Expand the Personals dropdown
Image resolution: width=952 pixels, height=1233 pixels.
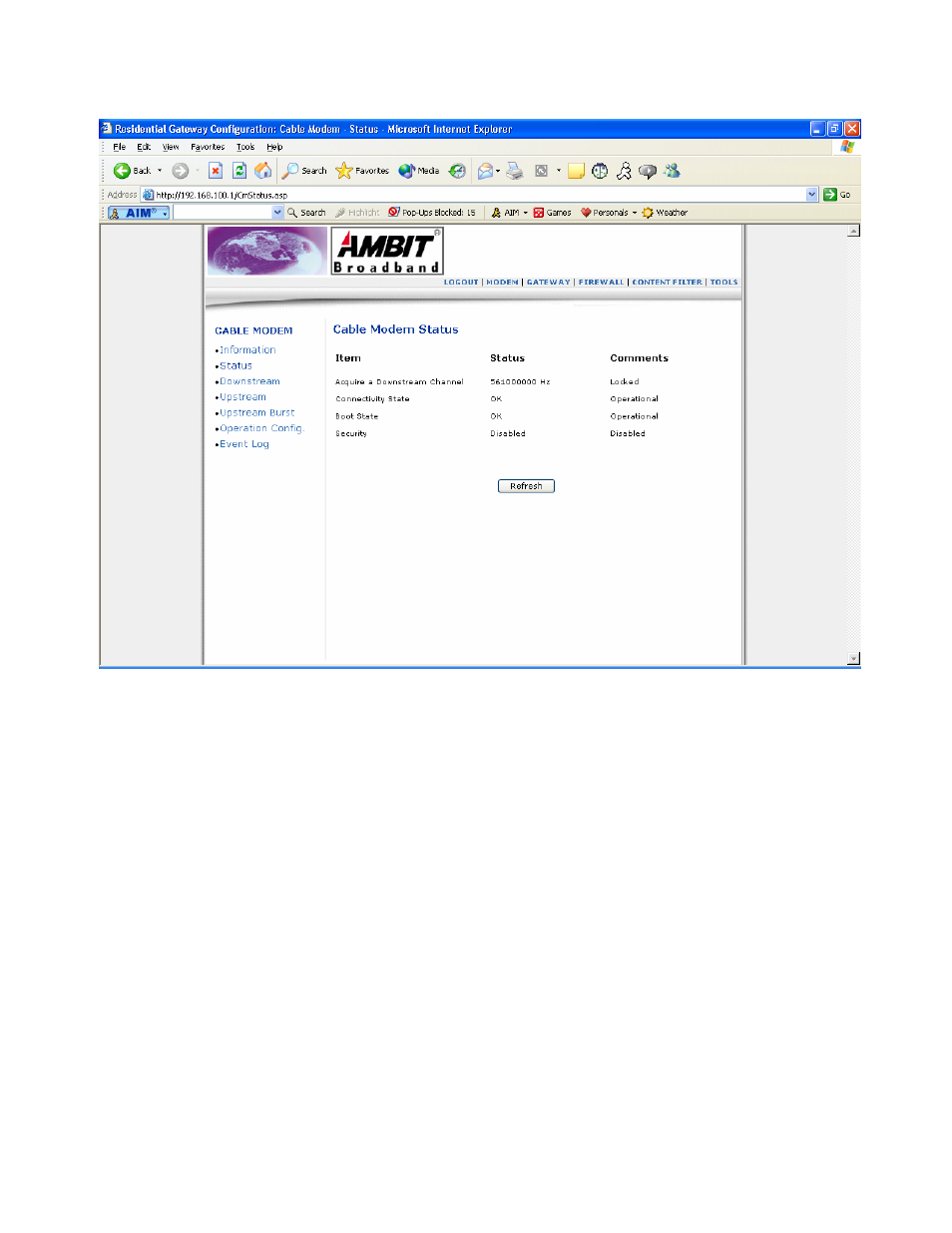(x=635, y=213)
